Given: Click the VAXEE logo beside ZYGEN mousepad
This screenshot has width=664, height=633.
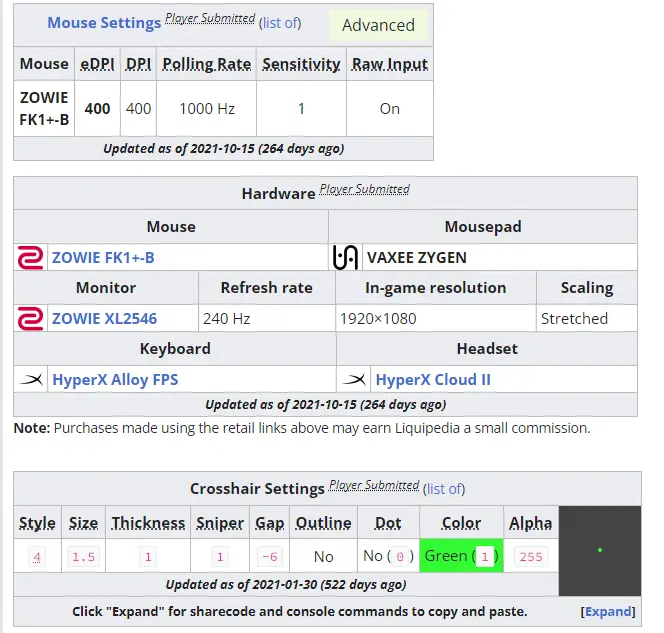Looking at the screenshot, I should click(x=345, y=257).
